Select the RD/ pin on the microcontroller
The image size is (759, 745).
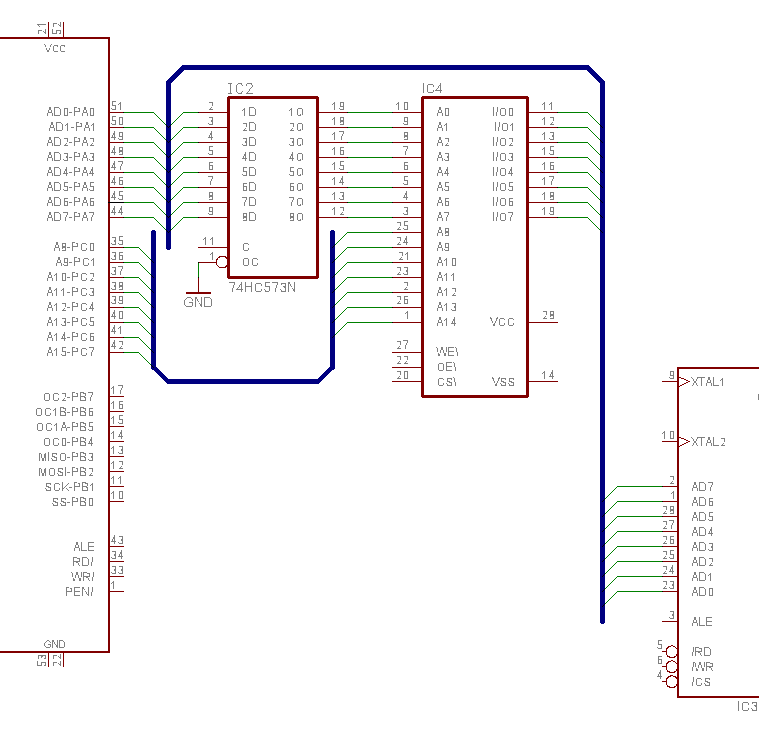point(83,562)
